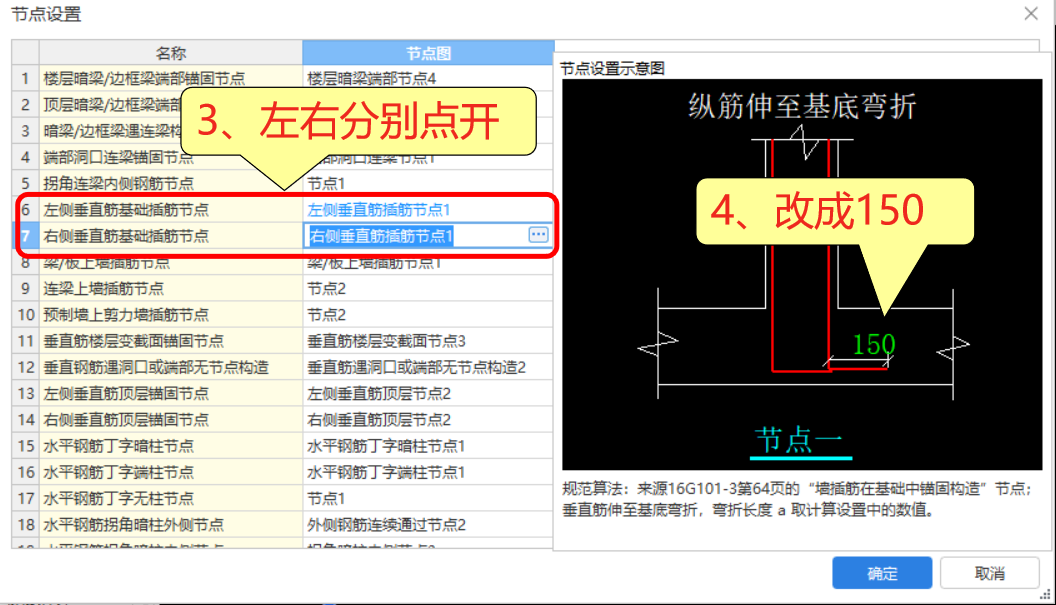This screenshot has height=605, width=1056.
Task: Select row 右侧垂直筋基础插筋节点
Action: click(171, 236)
